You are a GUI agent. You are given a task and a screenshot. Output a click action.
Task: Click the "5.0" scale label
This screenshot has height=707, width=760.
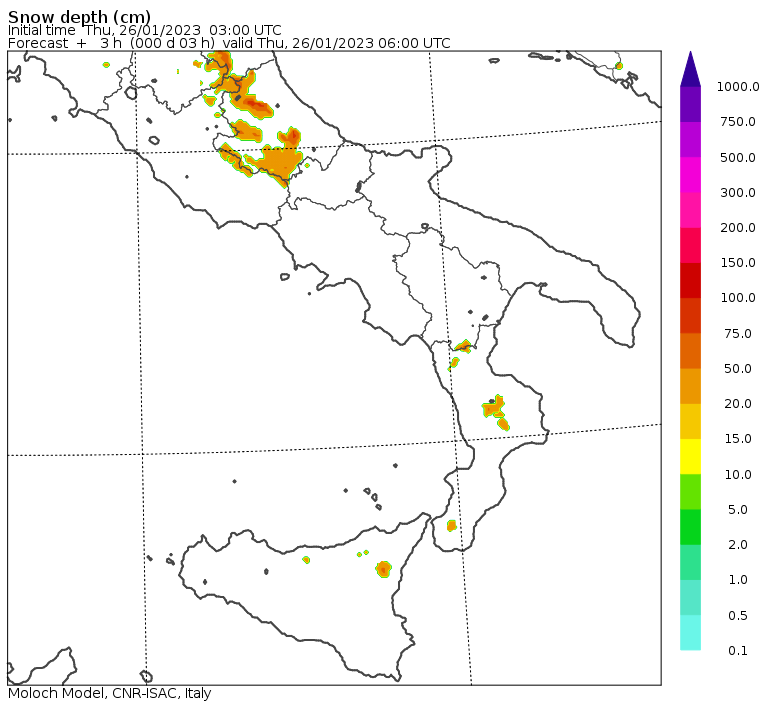click(x=738, y=509)
